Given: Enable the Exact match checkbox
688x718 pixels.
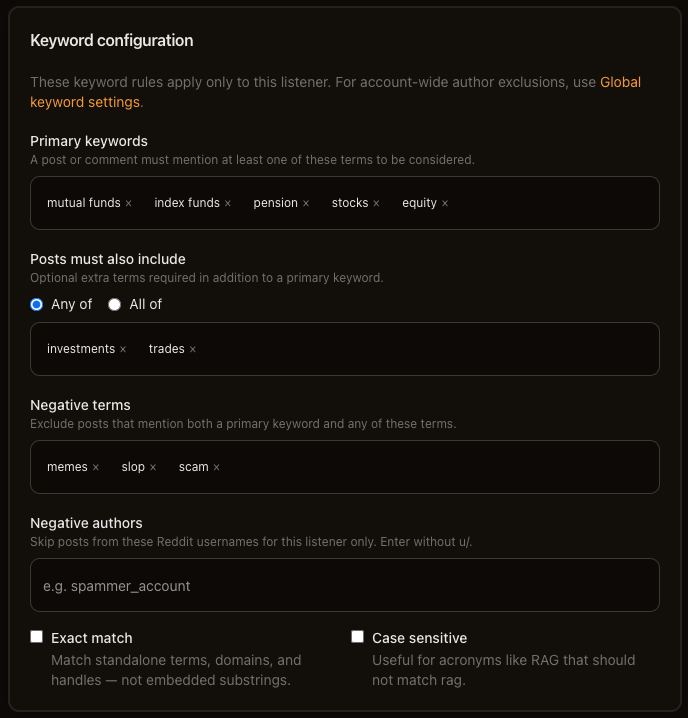Looking at the screenshot, I should [x=37, y=636].
